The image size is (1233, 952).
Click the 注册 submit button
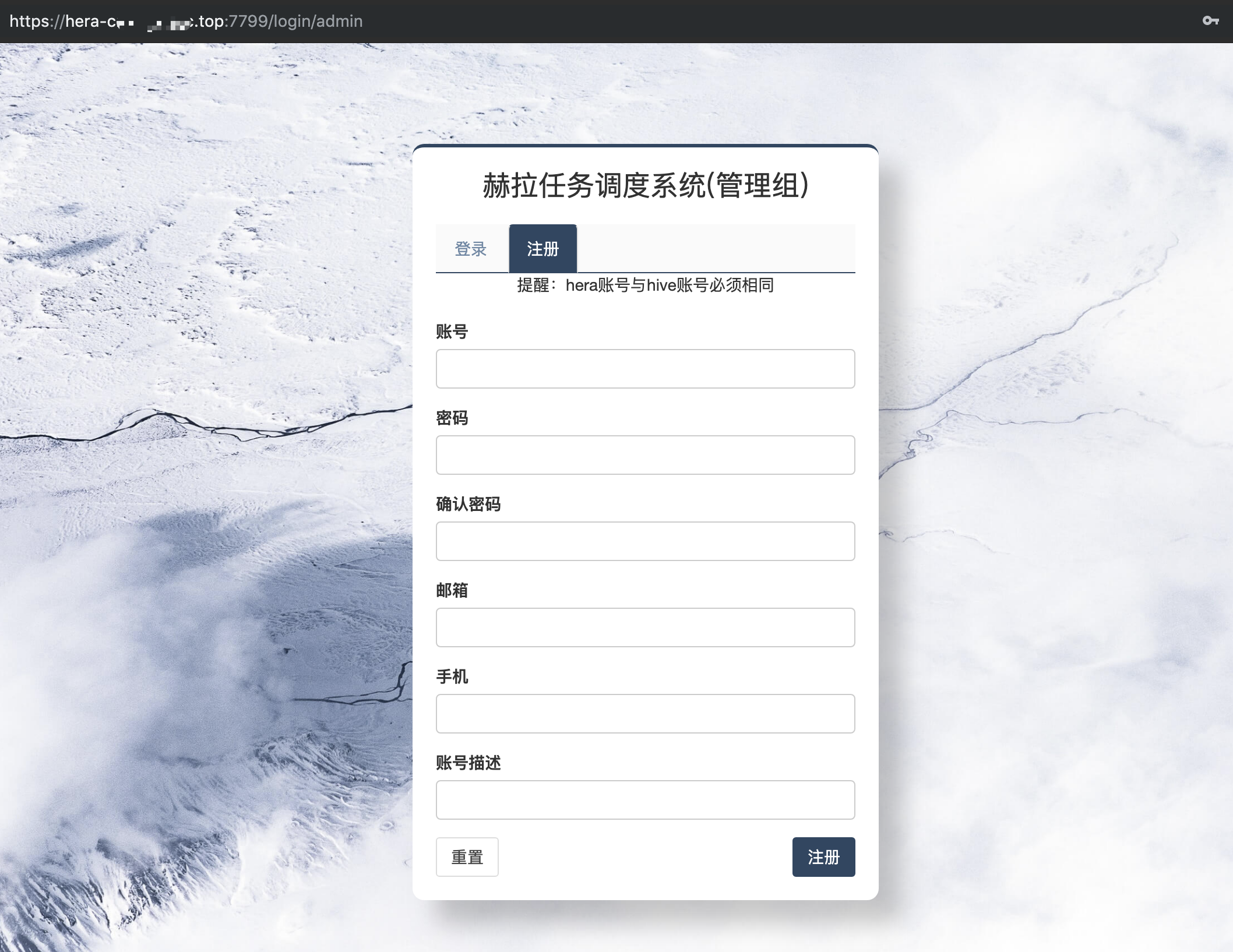coord(823,857)
